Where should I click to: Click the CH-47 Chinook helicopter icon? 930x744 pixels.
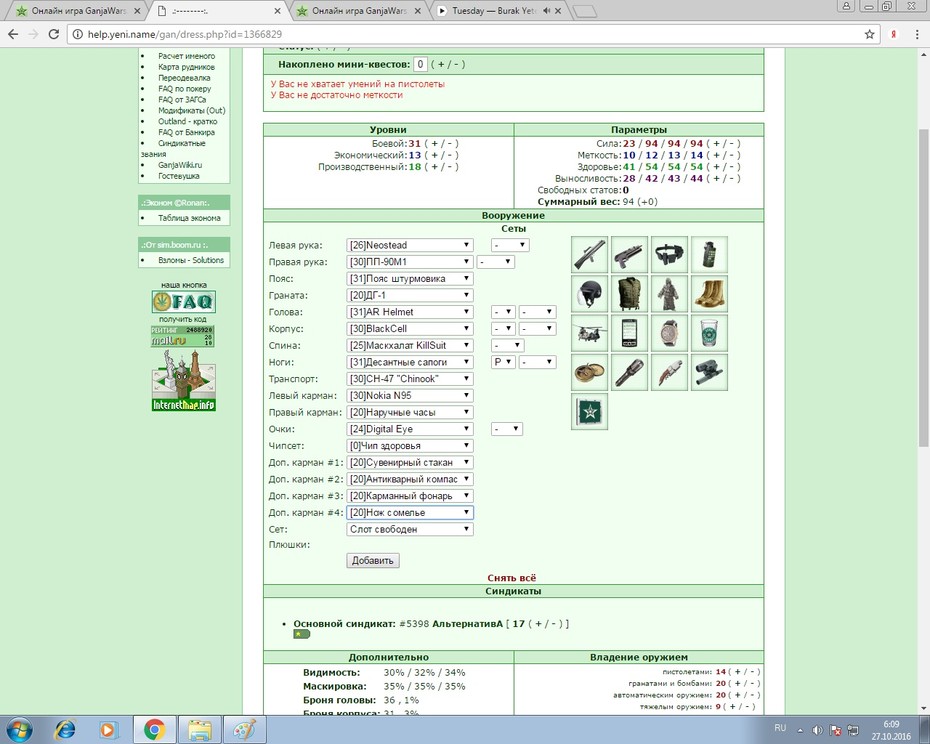click(x=590, y=333)
